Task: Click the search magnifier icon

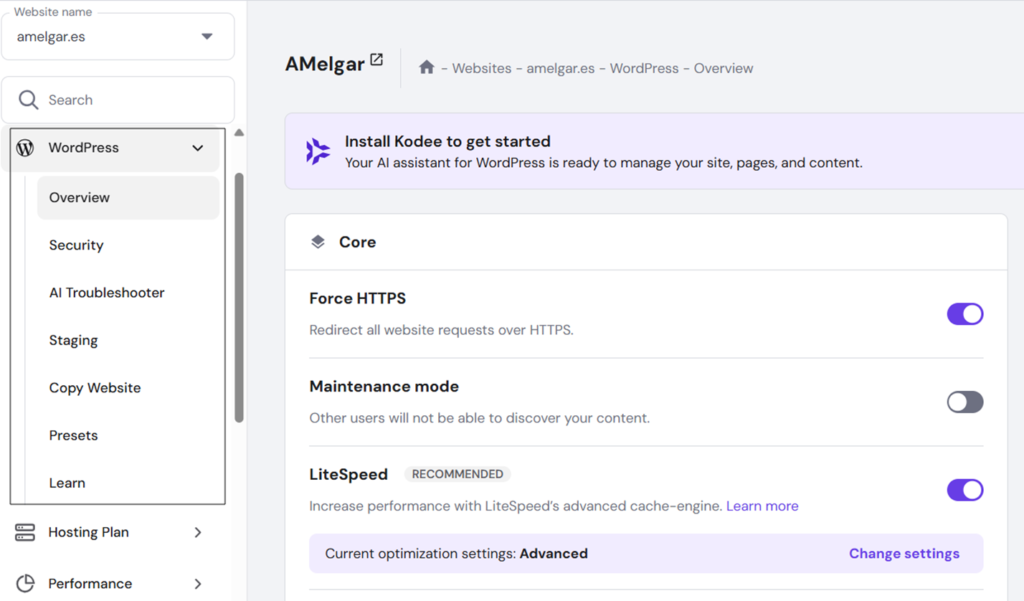Action: point(29,100)
